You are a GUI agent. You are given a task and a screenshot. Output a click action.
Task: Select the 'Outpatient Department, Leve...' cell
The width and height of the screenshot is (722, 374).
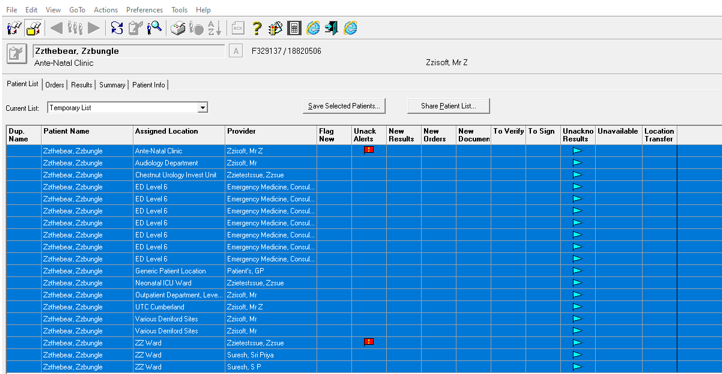pos(179,295)
